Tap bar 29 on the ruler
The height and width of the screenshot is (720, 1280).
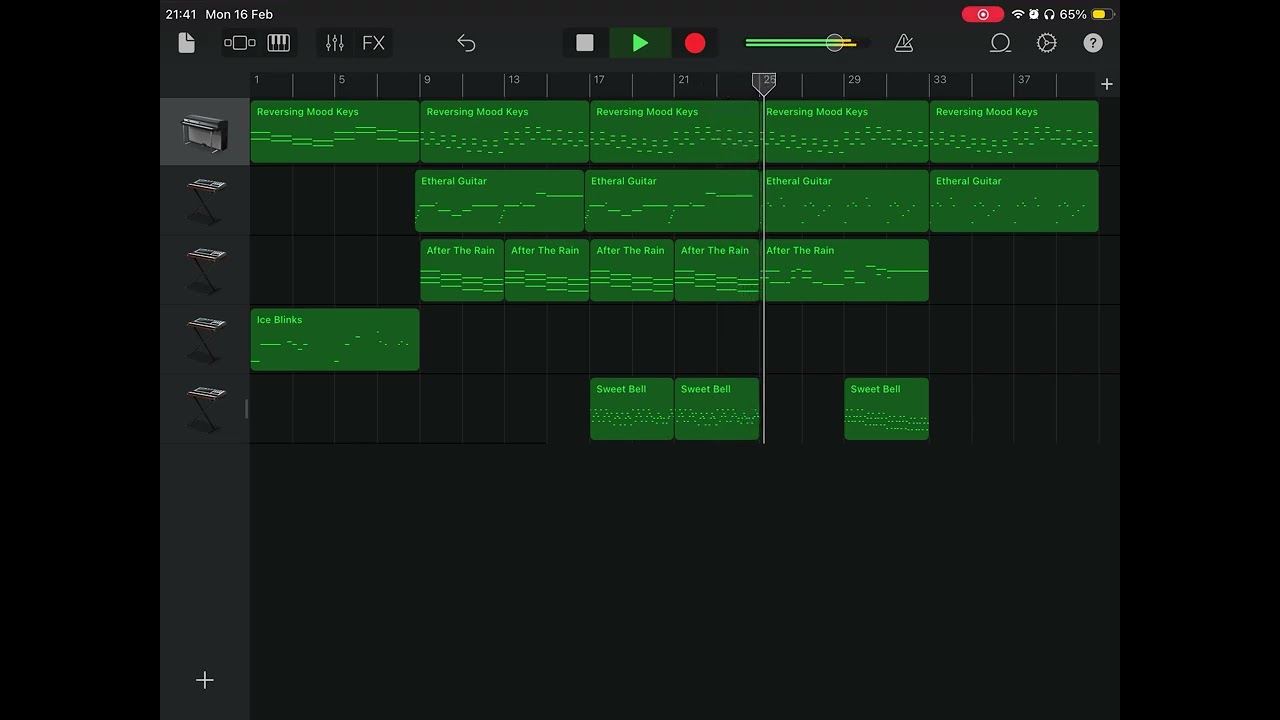[853, 80]
